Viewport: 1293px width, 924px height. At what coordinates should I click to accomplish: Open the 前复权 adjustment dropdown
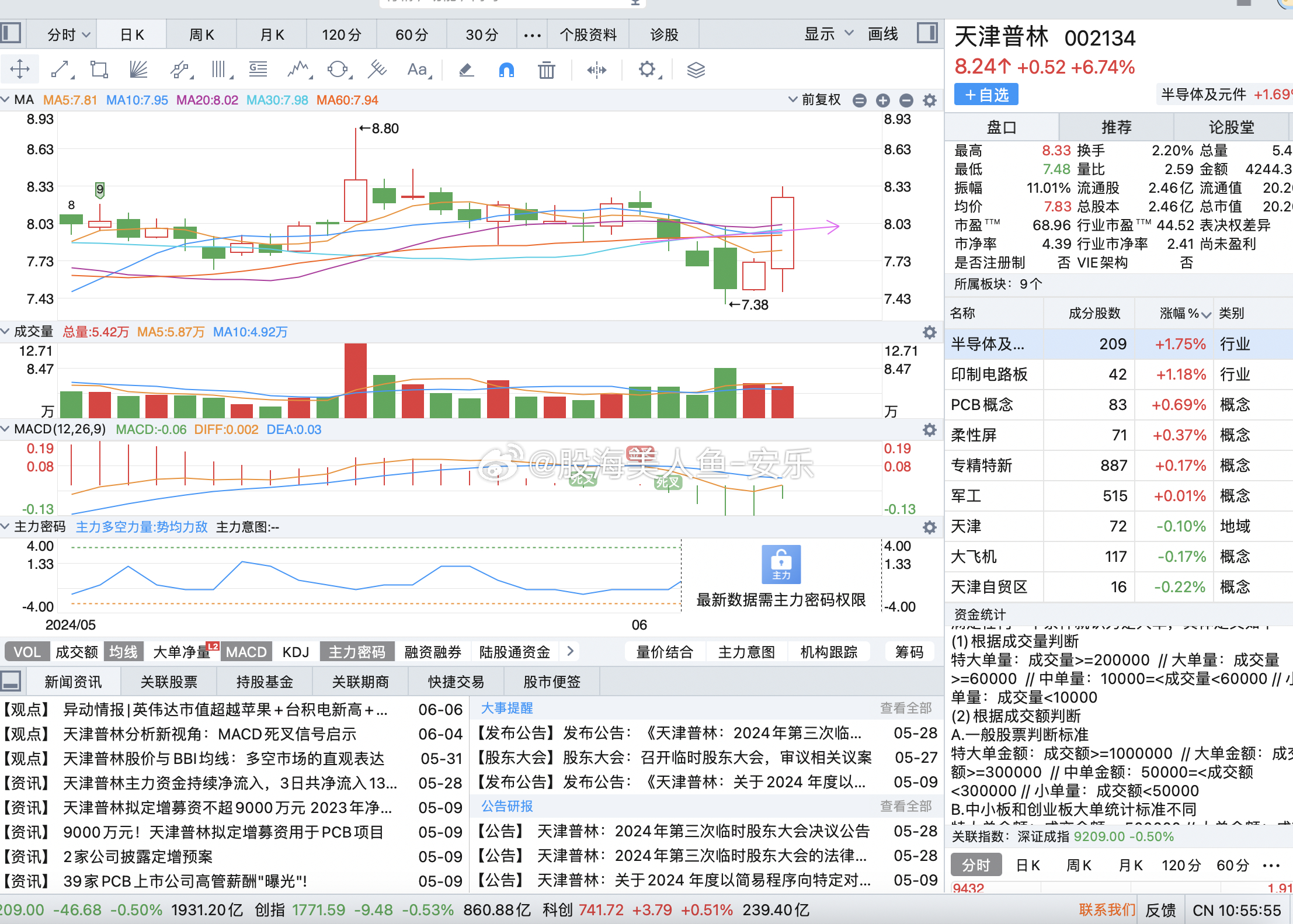click(815, 99)
